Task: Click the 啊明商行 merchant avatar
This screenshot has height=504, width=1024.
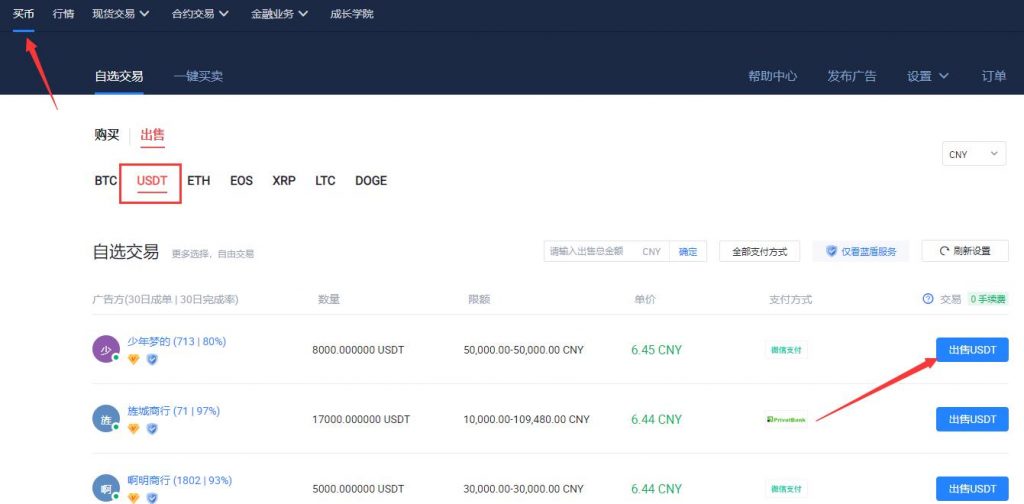Action: pos(106,488)
